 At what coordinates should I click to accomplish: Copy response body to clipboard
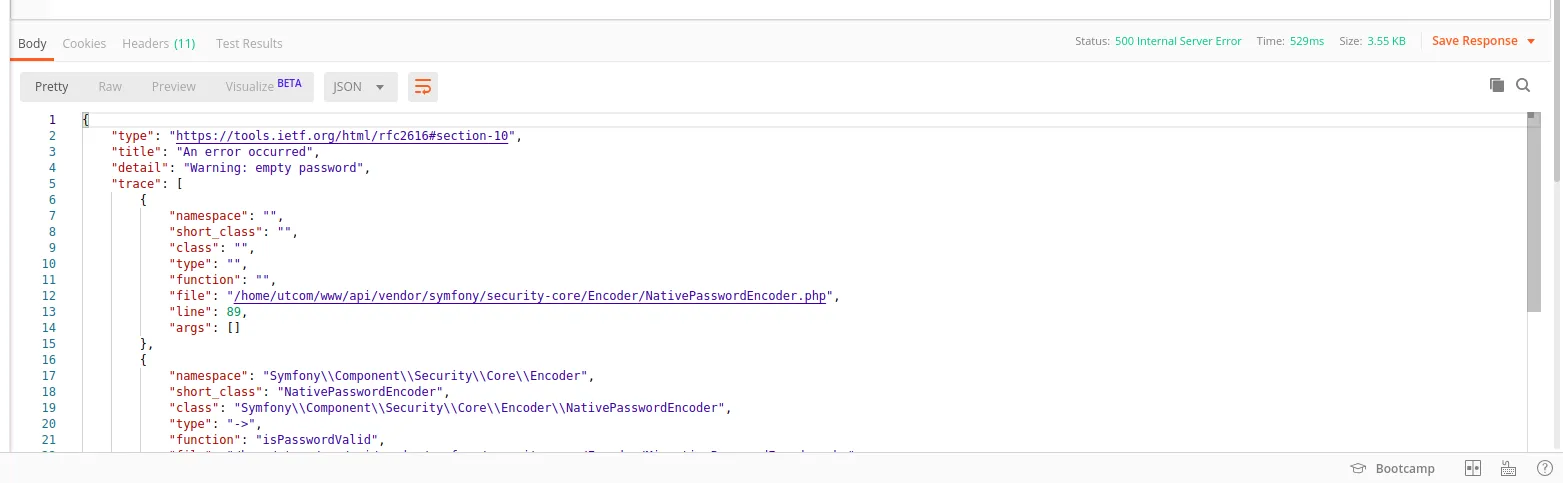(1497, 86)
